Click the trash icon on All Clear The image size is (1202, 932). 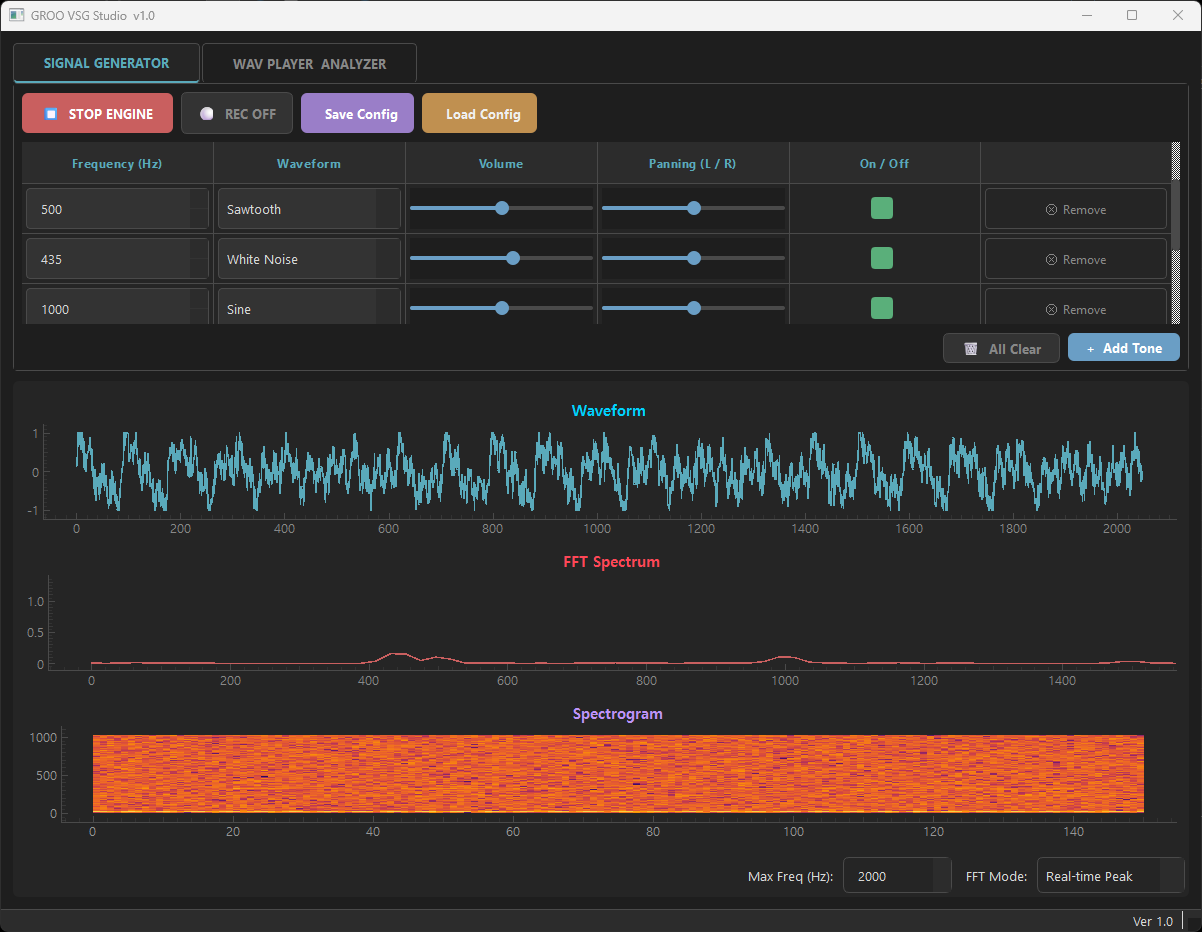coord(969,348)
